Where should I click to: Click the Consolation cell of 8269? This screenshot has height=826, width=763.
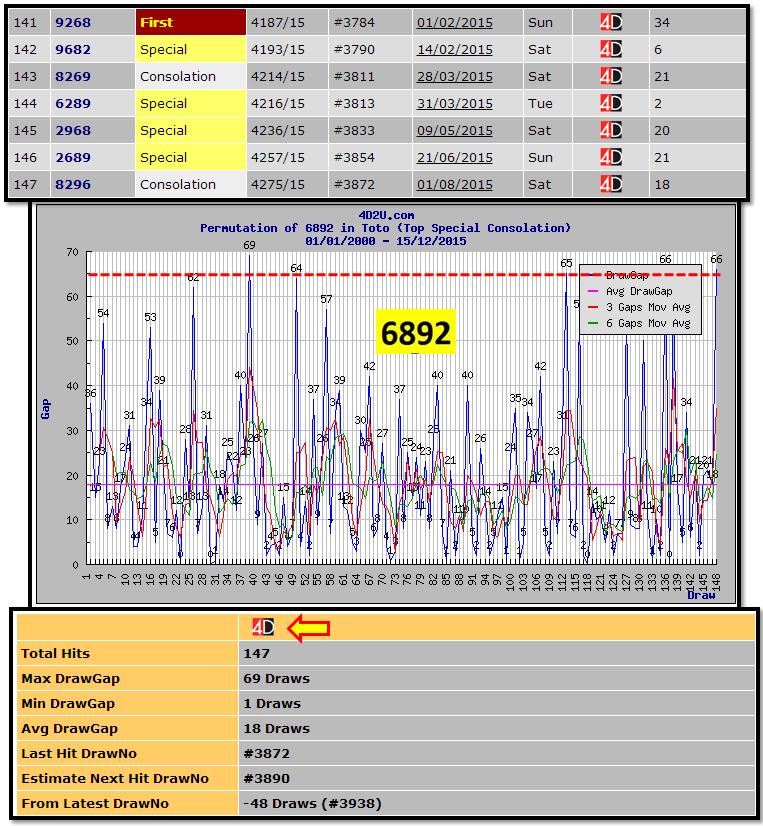pyautogui.click(x=191, y=76)
